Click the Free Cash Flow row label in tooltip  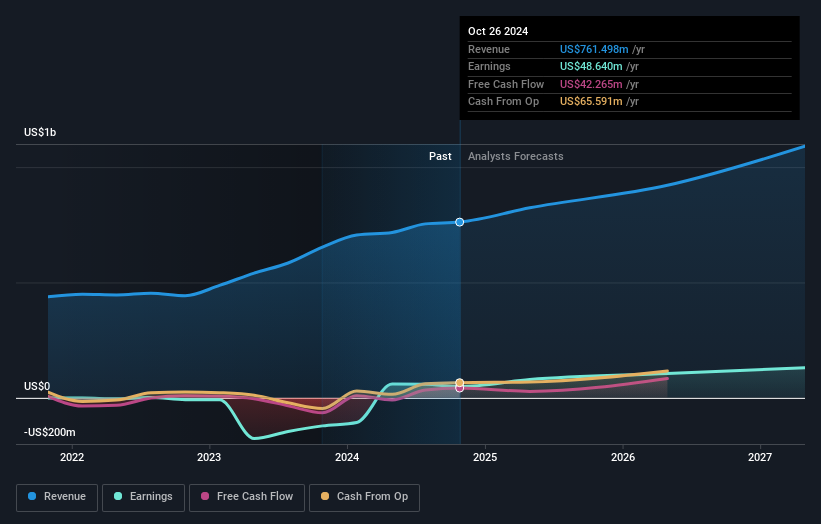tap(506, 84)
